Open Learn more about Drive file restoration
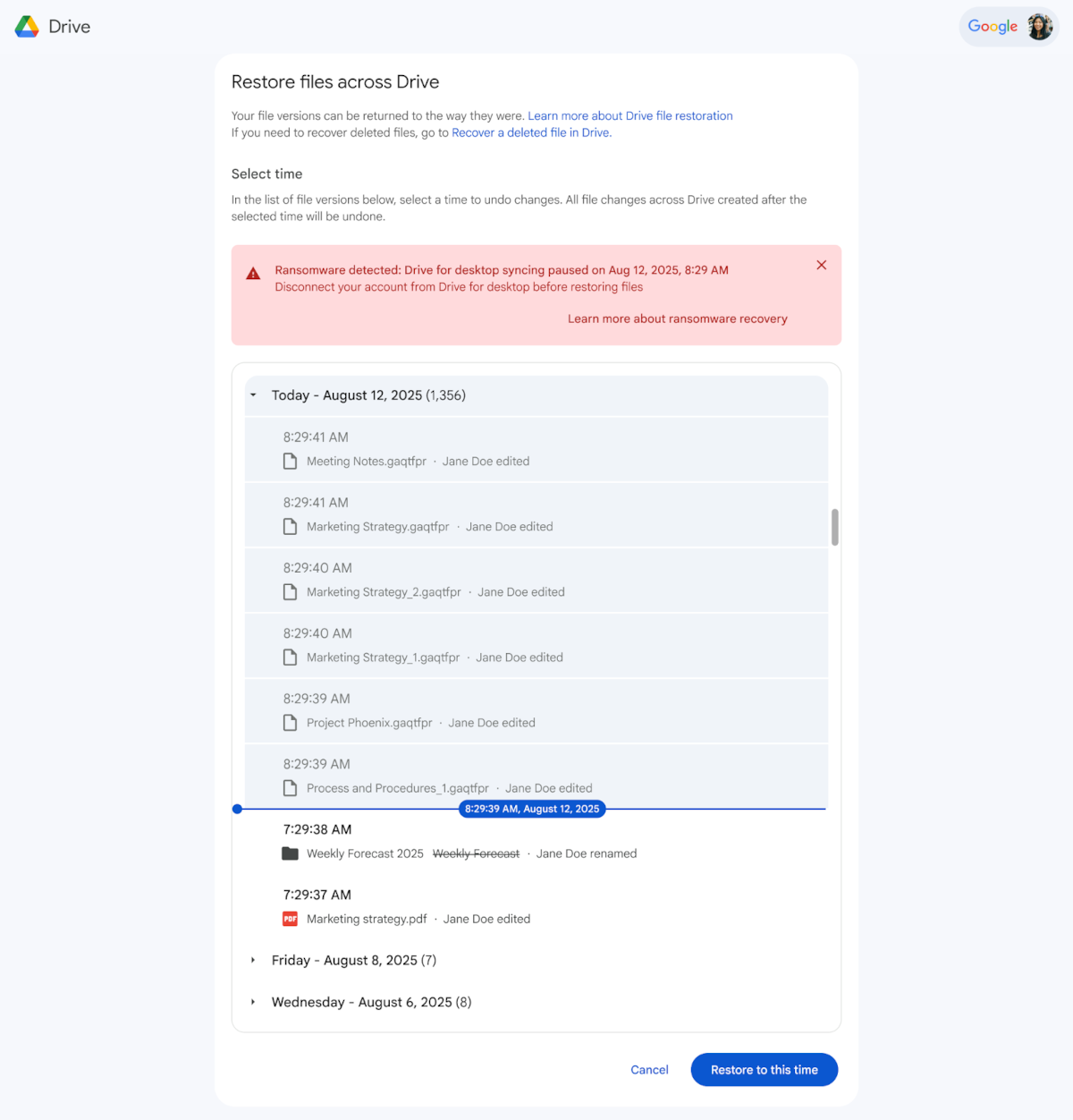Screen dimensions: 1073x1120 click(x=630, y=115)
